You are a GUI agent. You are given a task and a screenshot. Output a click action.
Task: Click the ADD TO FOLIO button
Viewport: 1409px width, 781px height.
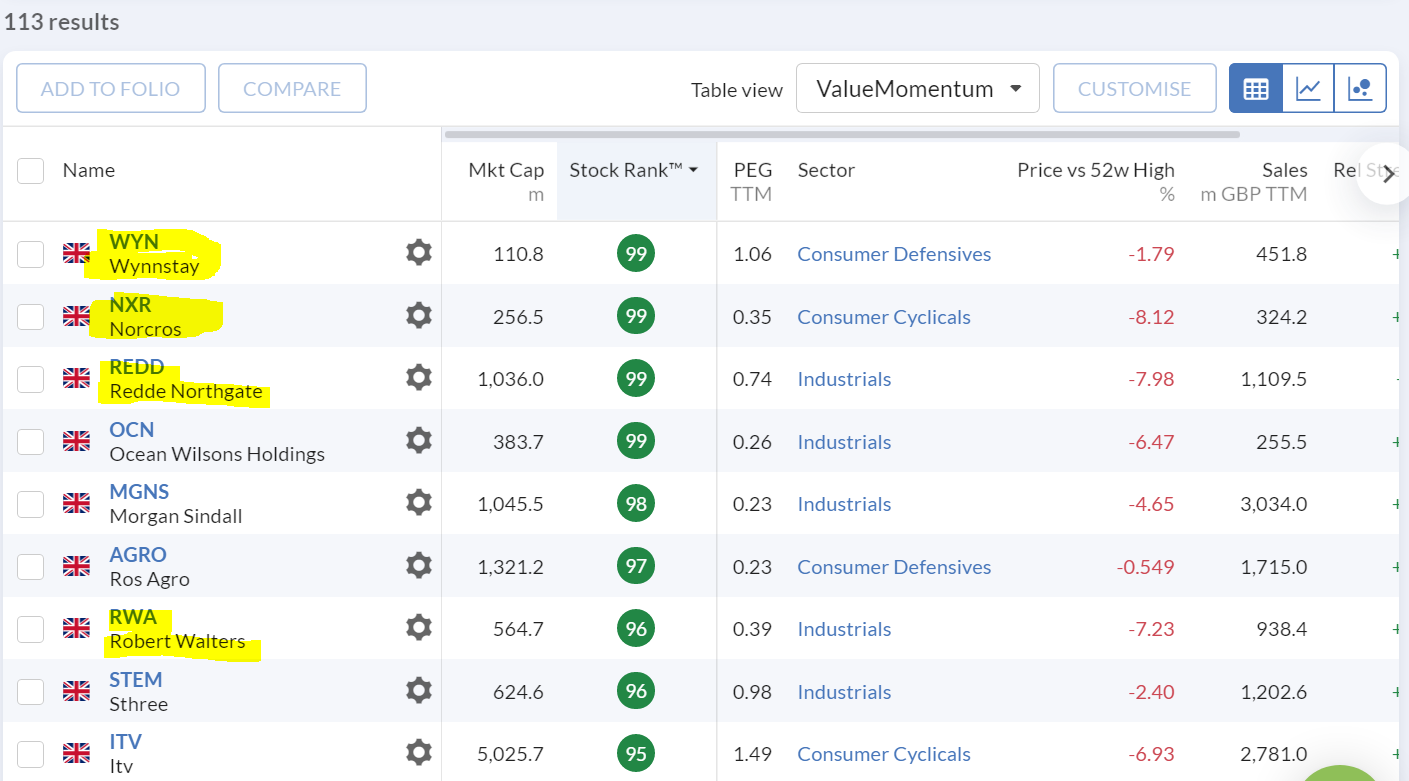click(111, 88)
